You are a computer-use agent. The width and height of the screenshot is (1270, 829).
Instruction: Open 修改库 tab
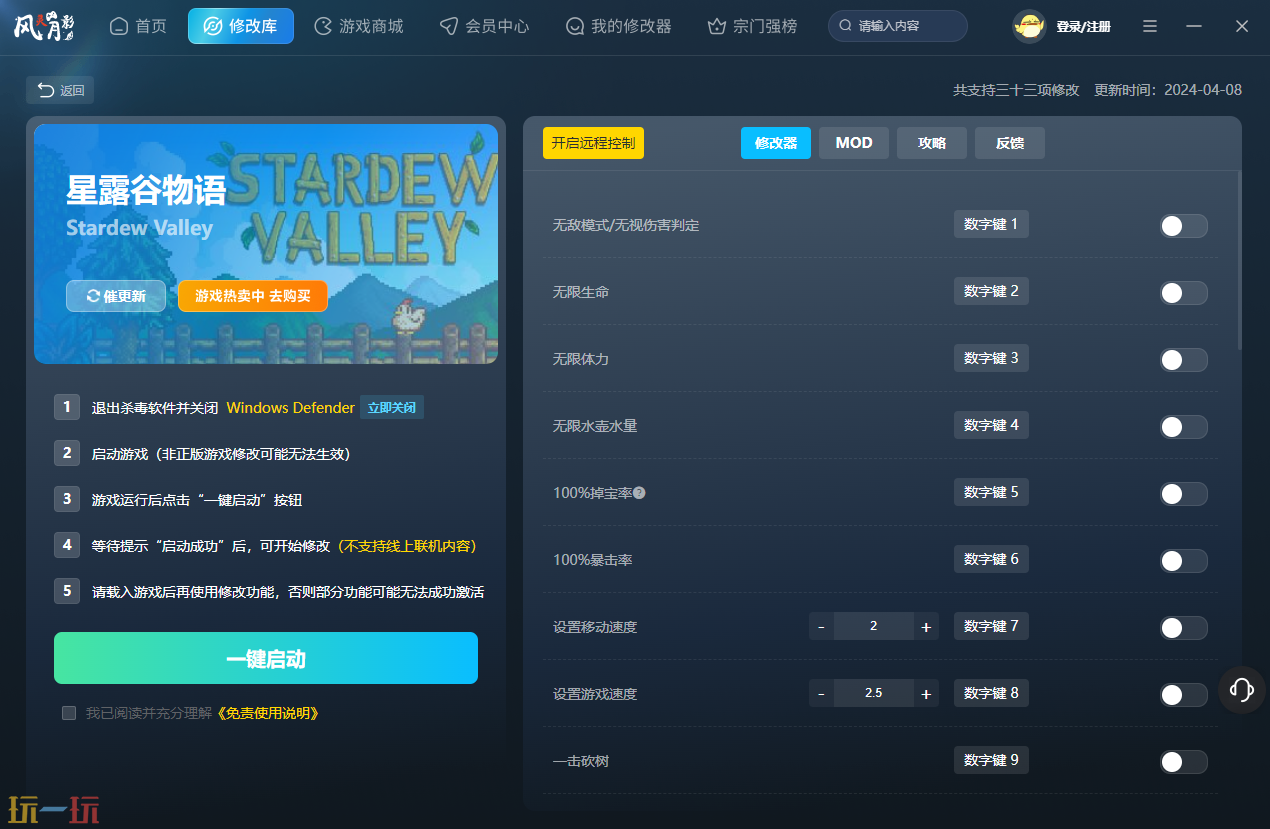[x=241, y=26]
